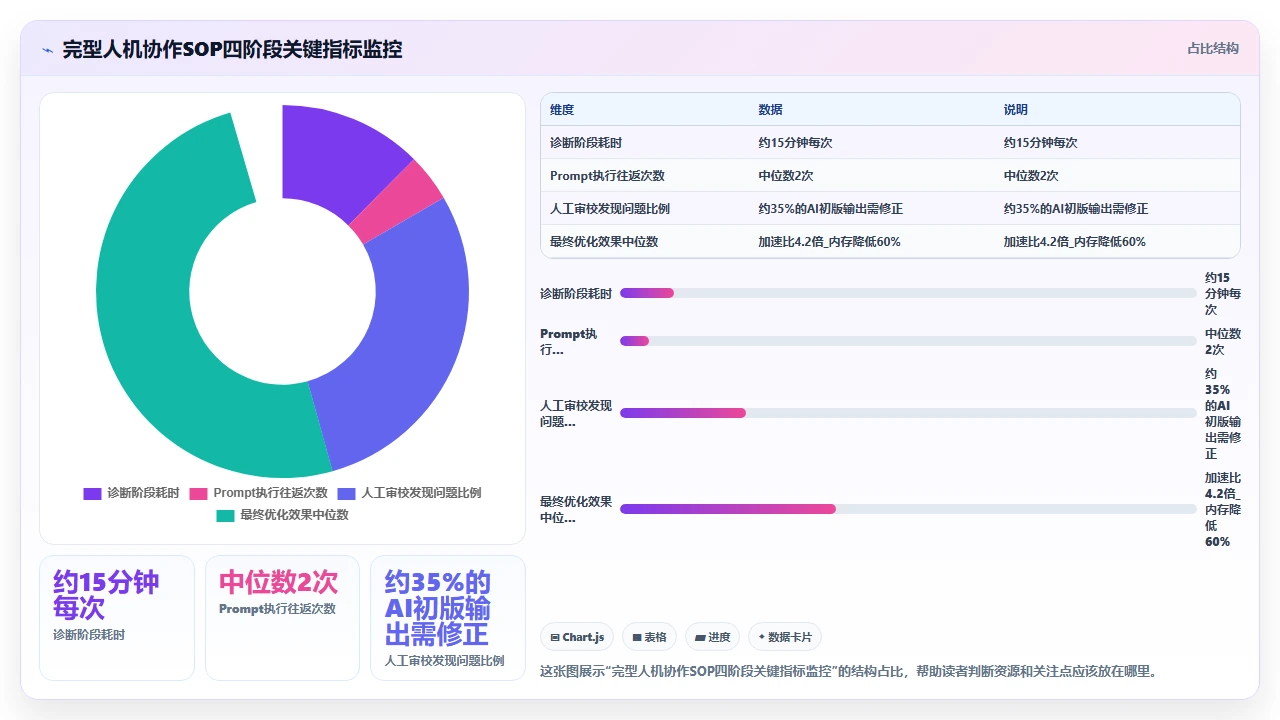The height and width of the screenshot is (720, 1280).
Task: Click the 诊断阶段耗时 table row label
Action: [586, 143]
